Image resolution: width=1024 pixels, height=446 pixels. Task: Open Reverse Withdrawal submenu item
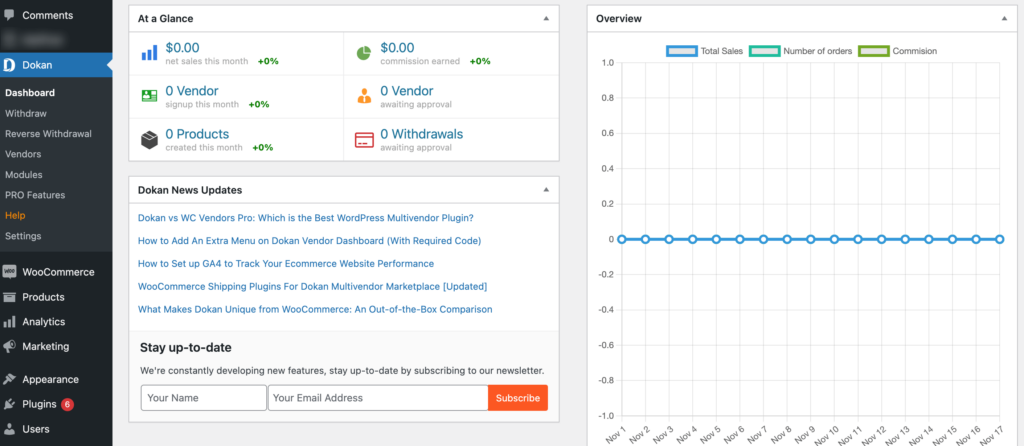48,133
